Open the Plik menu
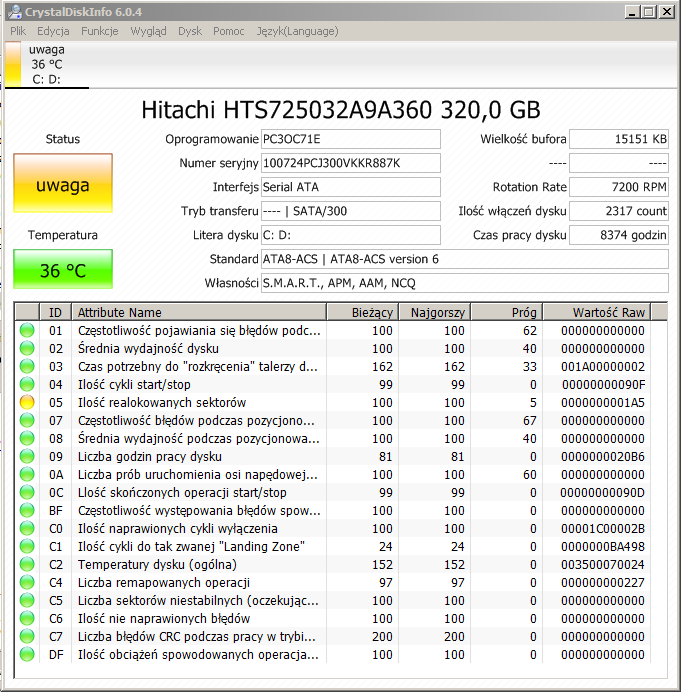 point(18,31)
